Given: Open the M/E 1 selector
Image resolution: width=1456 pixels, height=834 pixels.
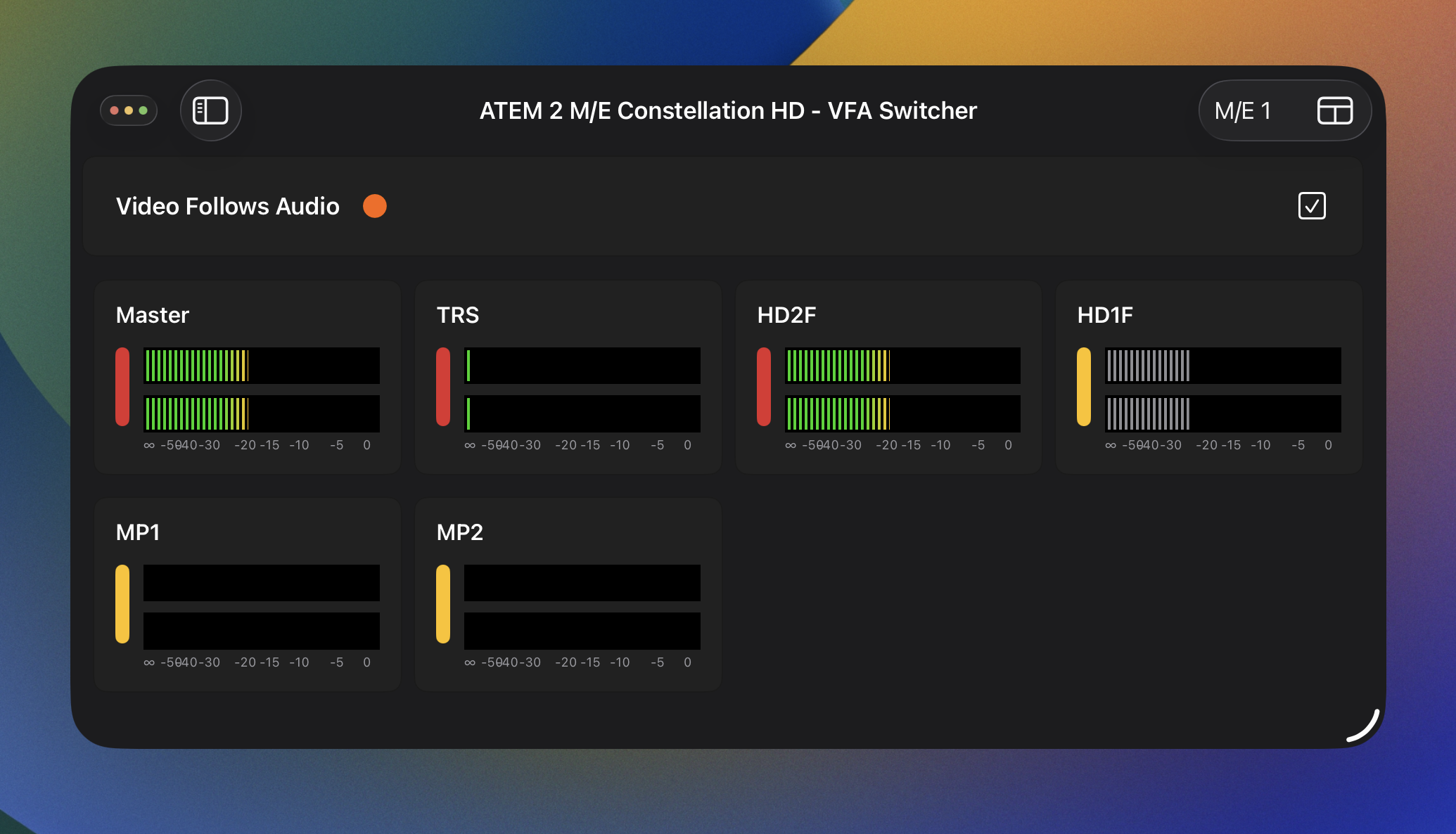Looking at the screenshot, I should pos(1243,111).
